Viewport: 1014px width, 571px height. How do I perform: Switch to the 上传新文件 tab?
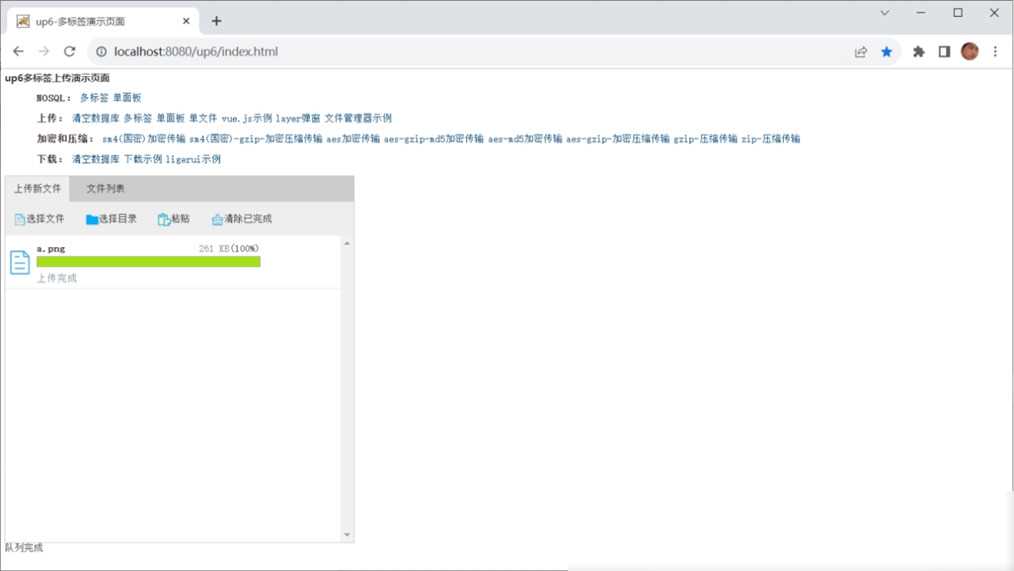pos(38,188)
